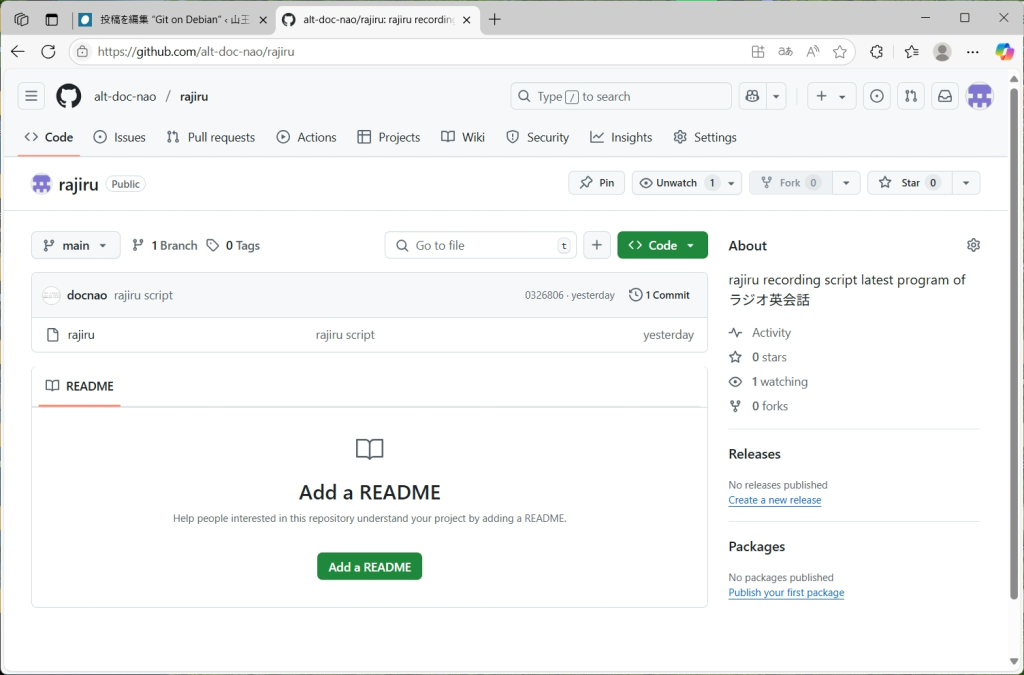Expand the Star lists dropdown arrow
The width and height of the screenshot is (1024, 675).
point(966,183)
